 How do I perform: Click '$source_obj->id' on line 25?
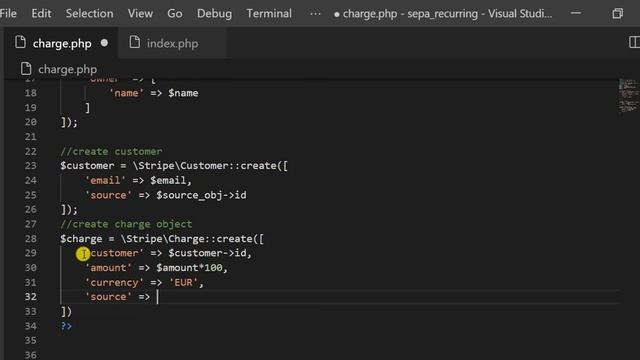(201, 195)
